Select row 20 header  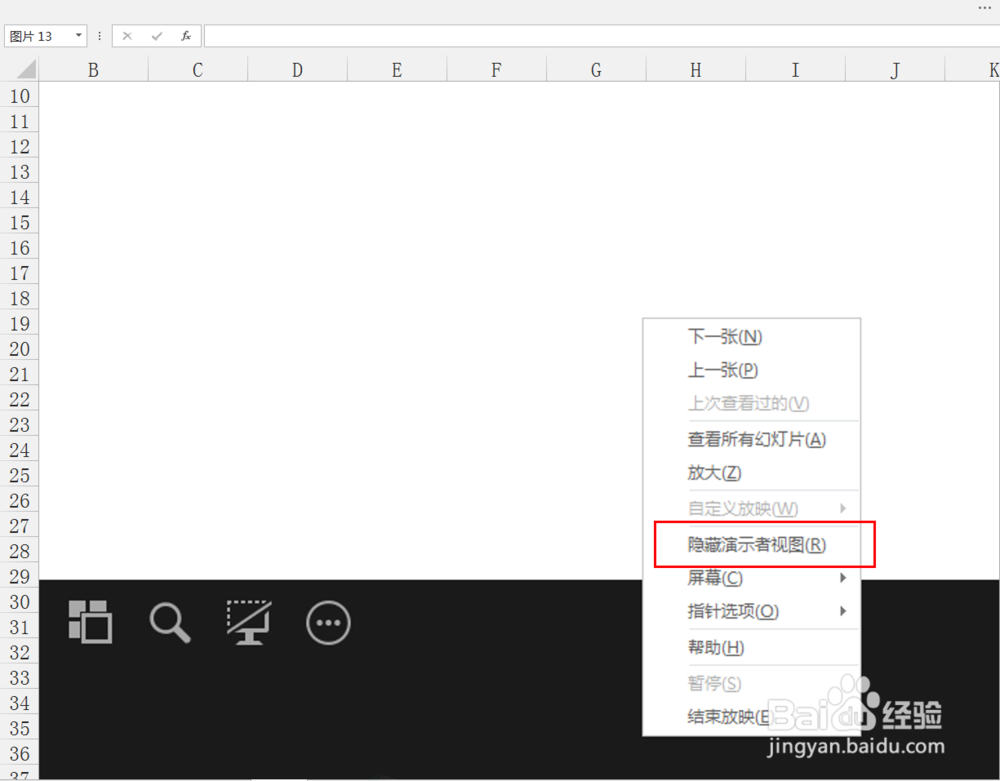pyautogui.click(x=19, y=349)
